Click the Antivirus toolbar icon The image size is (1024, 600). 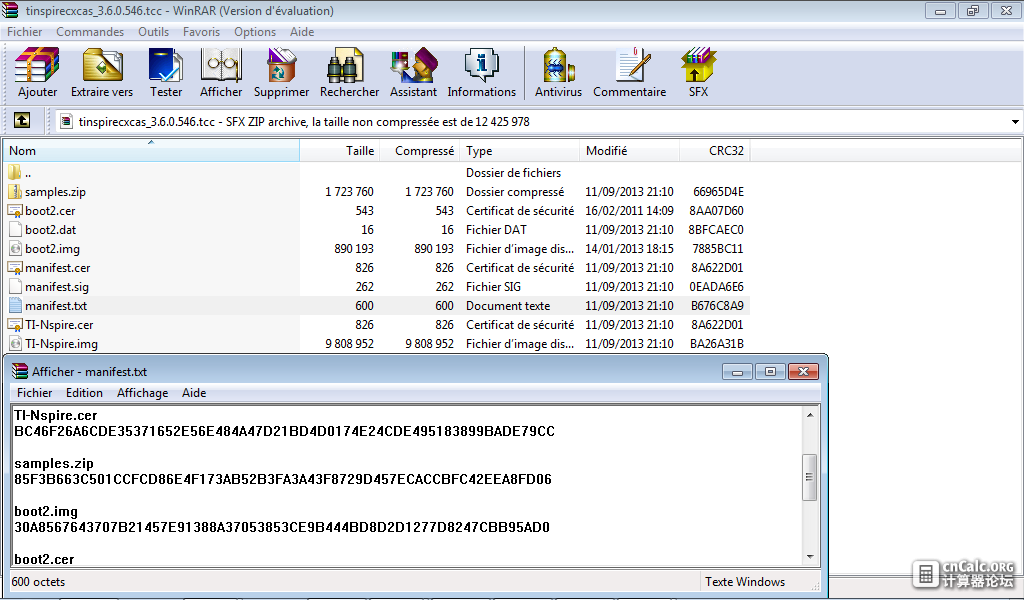pyautogui.click(x=558, y=65)
